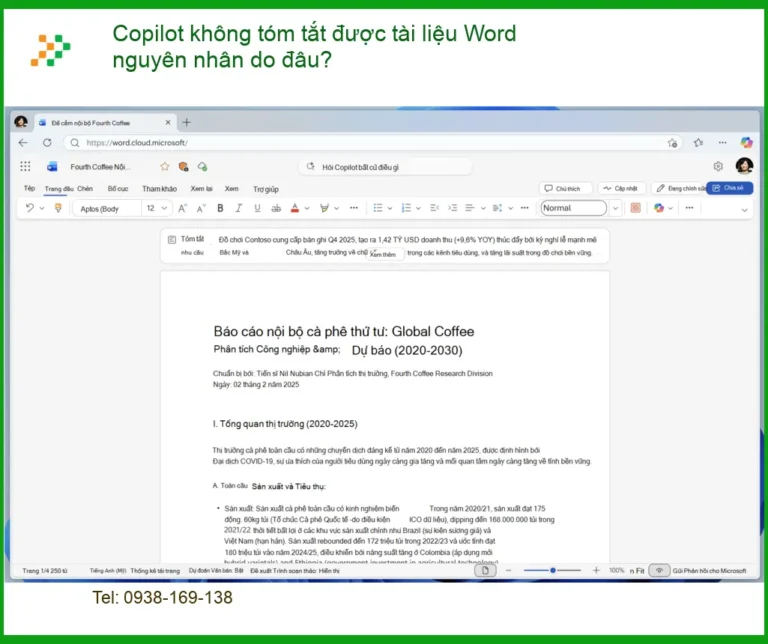Open the Trợ giúp tab

click(265, 189)
